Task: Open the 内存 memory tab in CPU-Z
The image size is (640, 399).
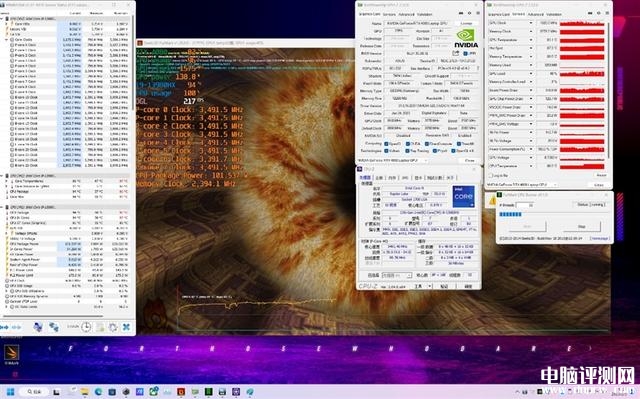Action: [x=392, y=177]
